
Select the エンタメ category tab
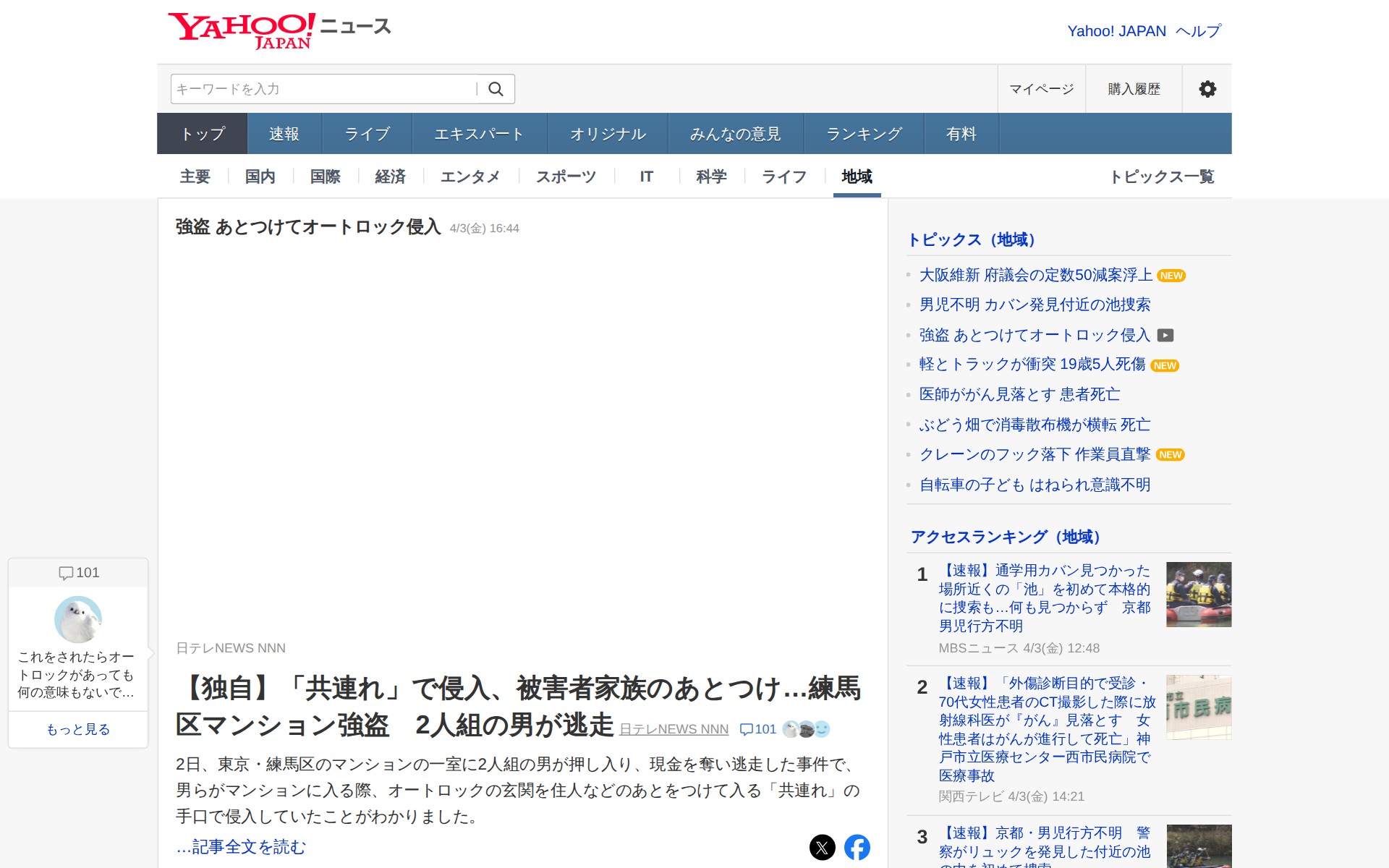[x=470, y=176]
